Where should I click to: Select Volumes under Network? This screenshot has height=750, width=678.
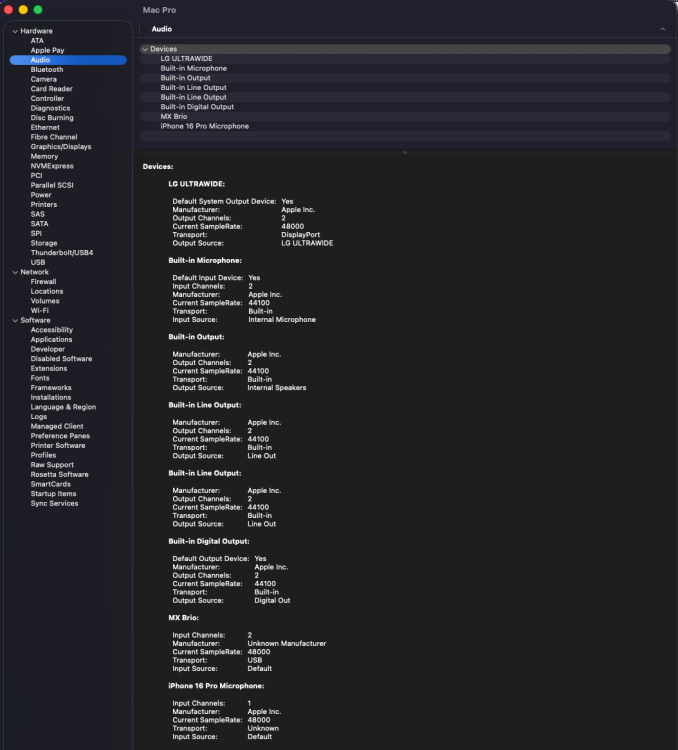(44, 301)
